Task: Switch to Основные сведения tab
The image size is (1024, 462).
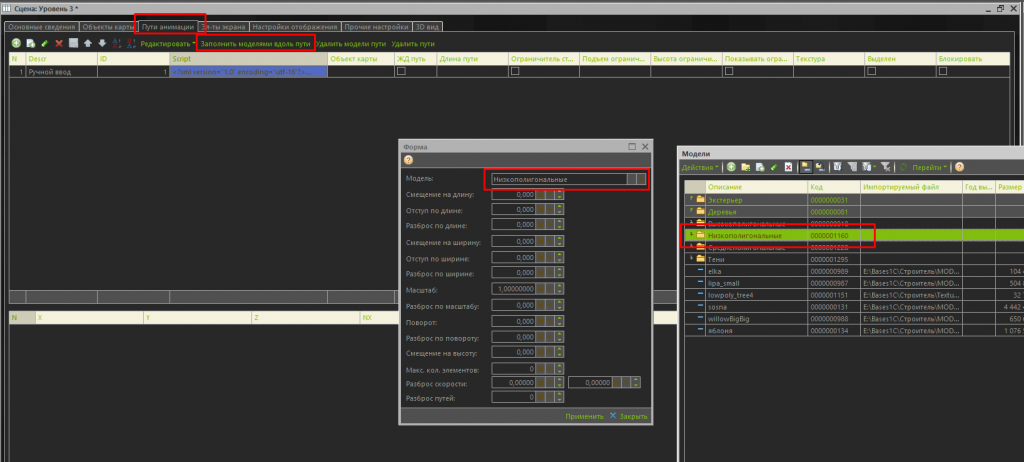Action: coord(42,27)
